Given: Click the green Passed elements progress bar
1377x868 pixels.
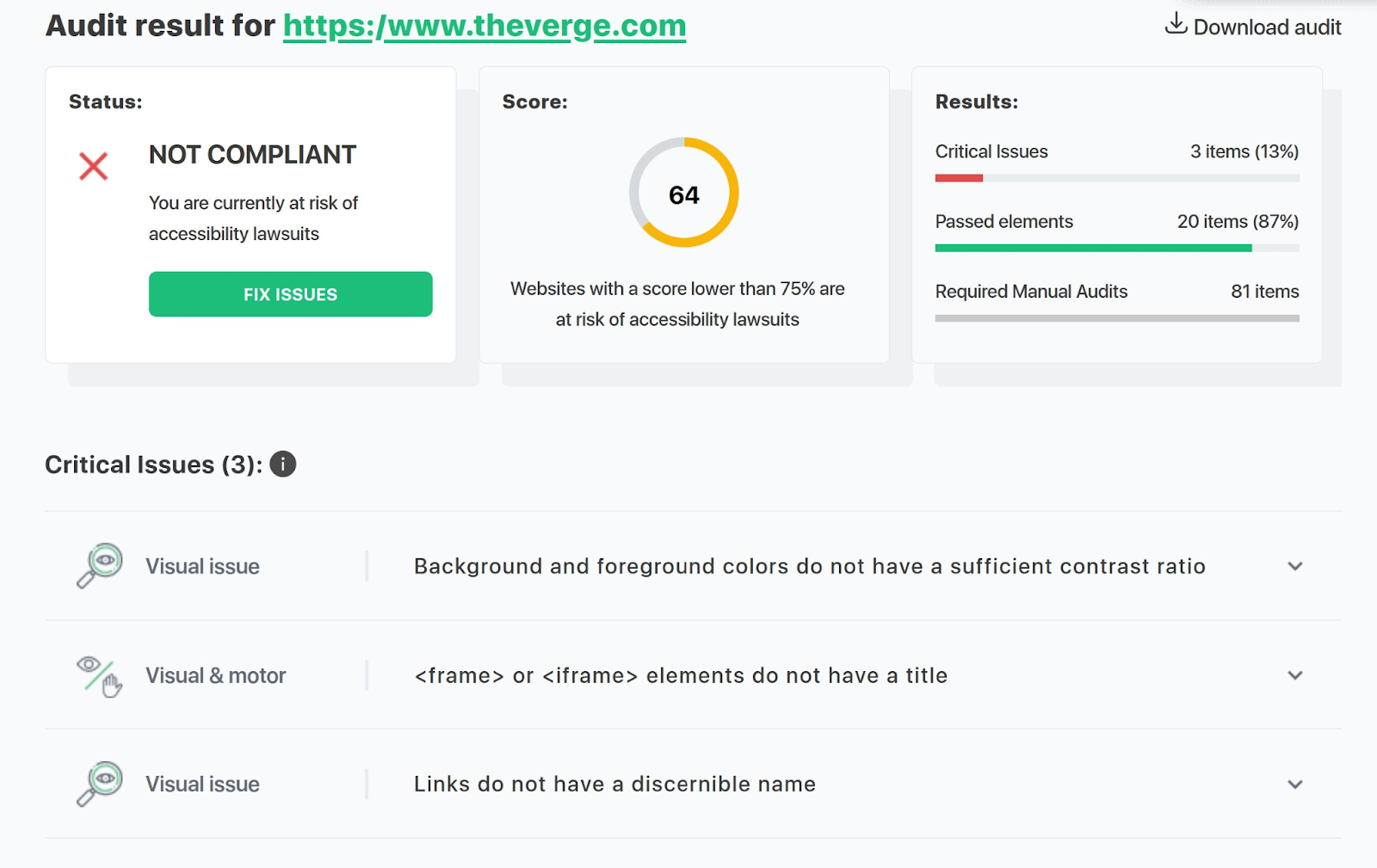Looking at the screenshot, I should [1094, 248].
